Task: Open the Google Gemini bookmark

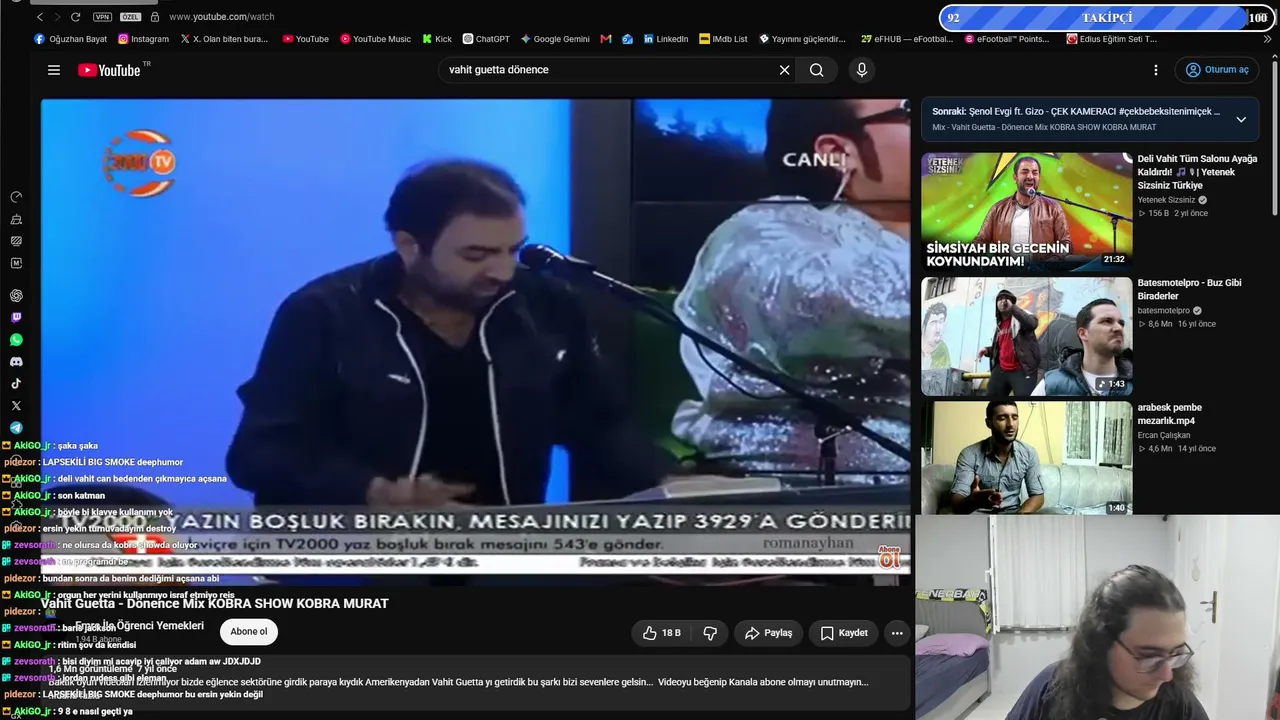Action: pyautogui.click(x=555, y=39)
